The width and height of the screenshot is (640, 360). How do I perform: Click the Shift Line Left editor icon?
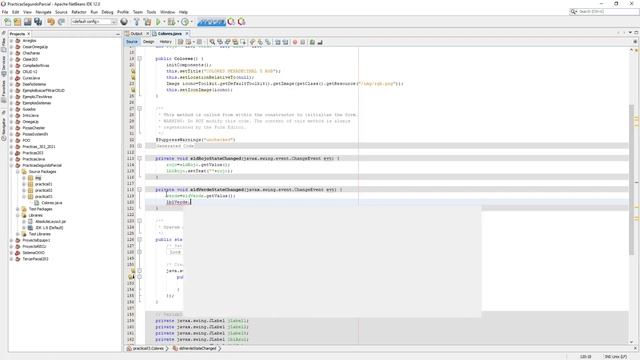click(x=278, y=42)
